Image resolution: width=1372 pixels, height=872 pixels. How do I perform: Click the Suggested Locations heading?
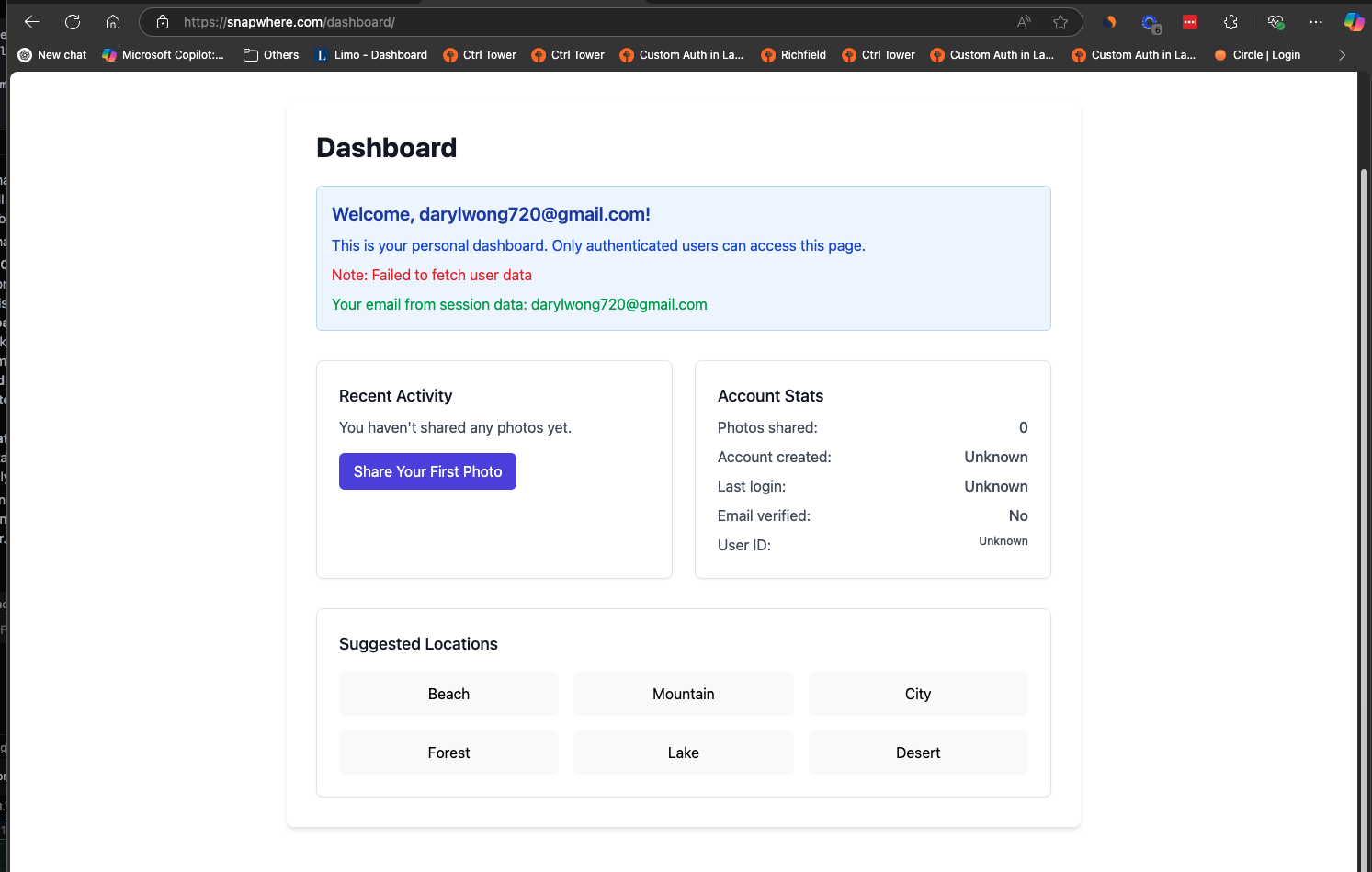(418, 644)
